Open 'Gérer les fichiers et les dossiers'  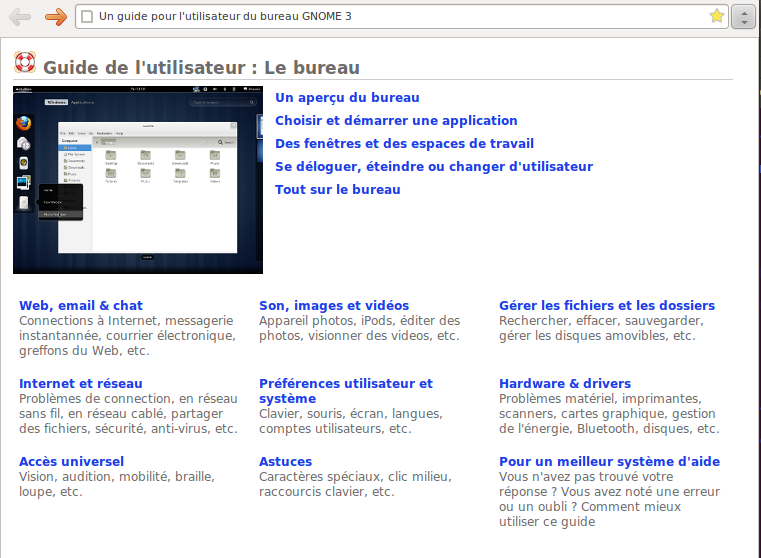pos(607,306)
